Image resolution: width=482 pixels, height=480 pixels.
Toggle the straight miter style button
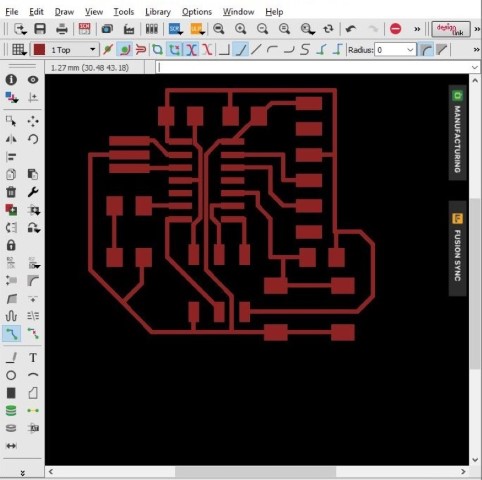442,50
